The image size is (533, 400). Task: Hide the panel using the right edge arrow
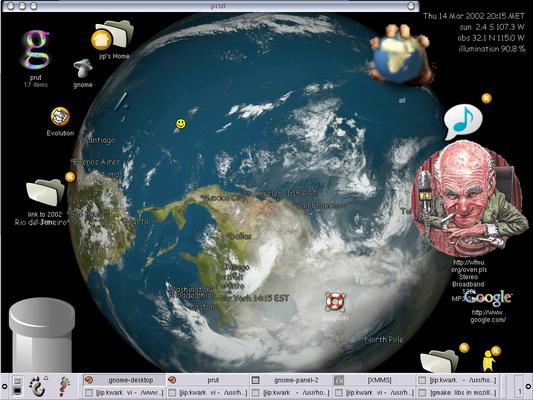pyautogui.click(x=528, y=386)
